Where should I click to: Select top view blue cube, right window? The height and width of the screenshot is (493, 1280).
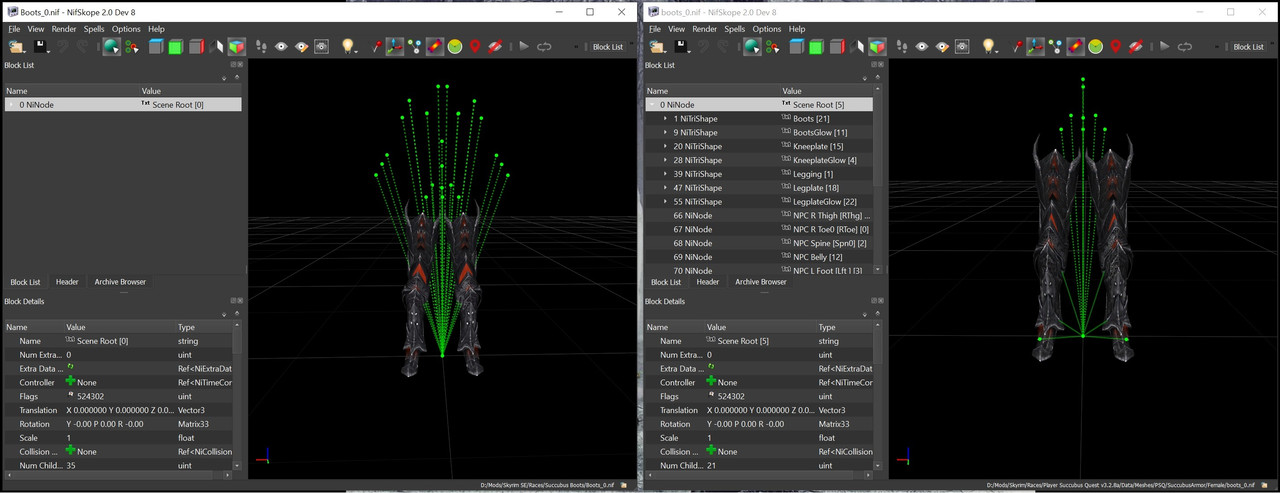795,46
